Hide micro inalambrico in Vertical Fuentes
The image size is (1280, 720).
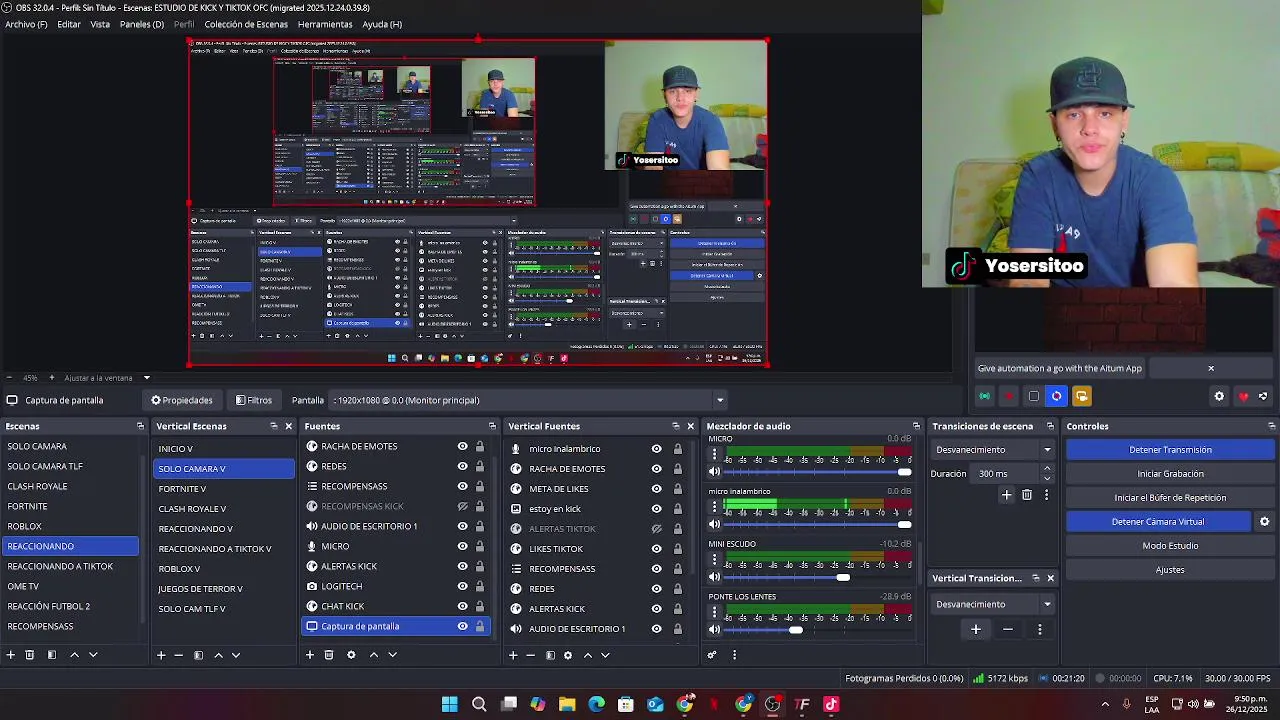(656, 449)
